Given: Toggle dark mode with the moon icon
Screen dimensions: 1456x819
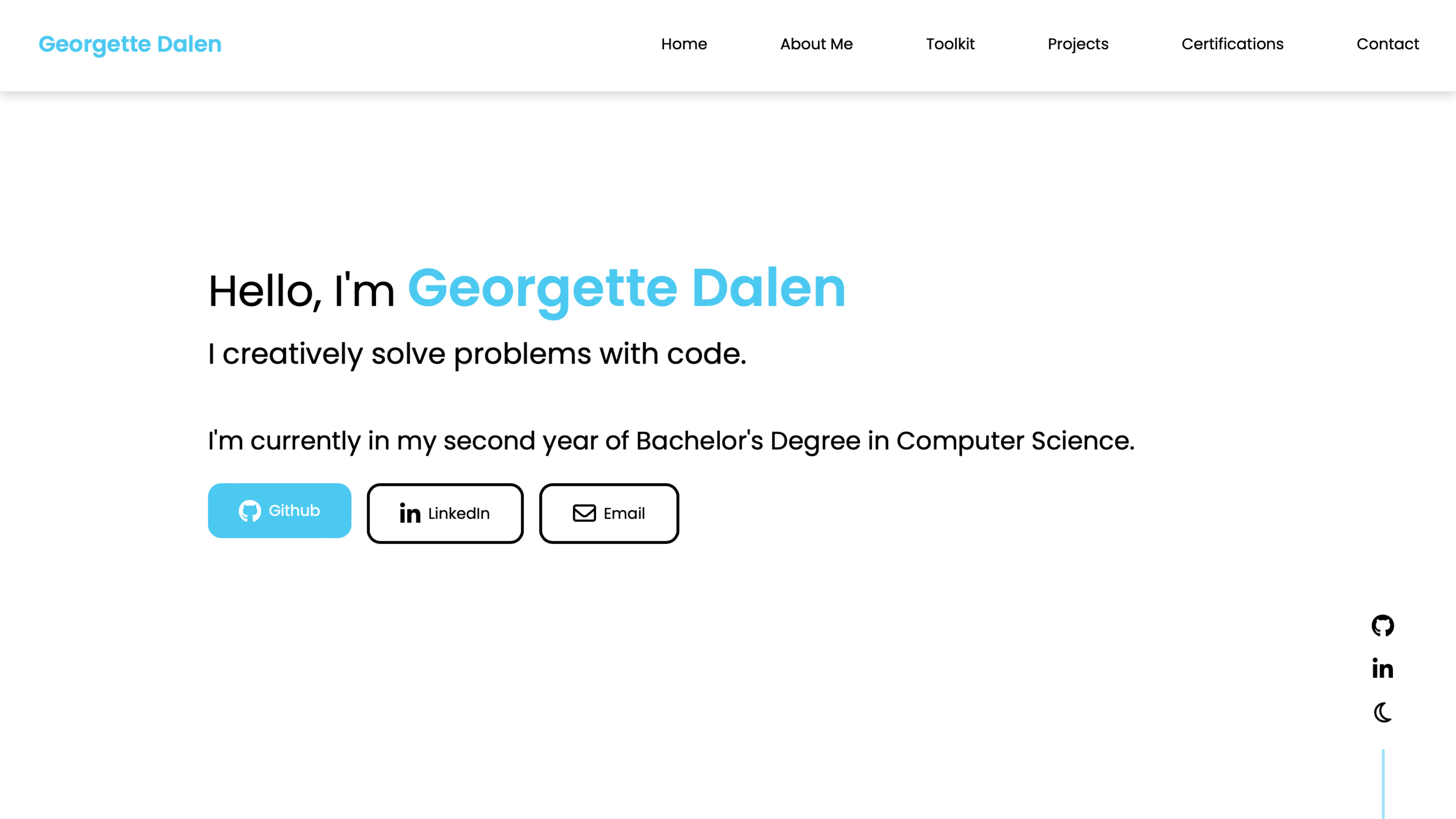Looking at the screenshot, I should [1383, 712].
